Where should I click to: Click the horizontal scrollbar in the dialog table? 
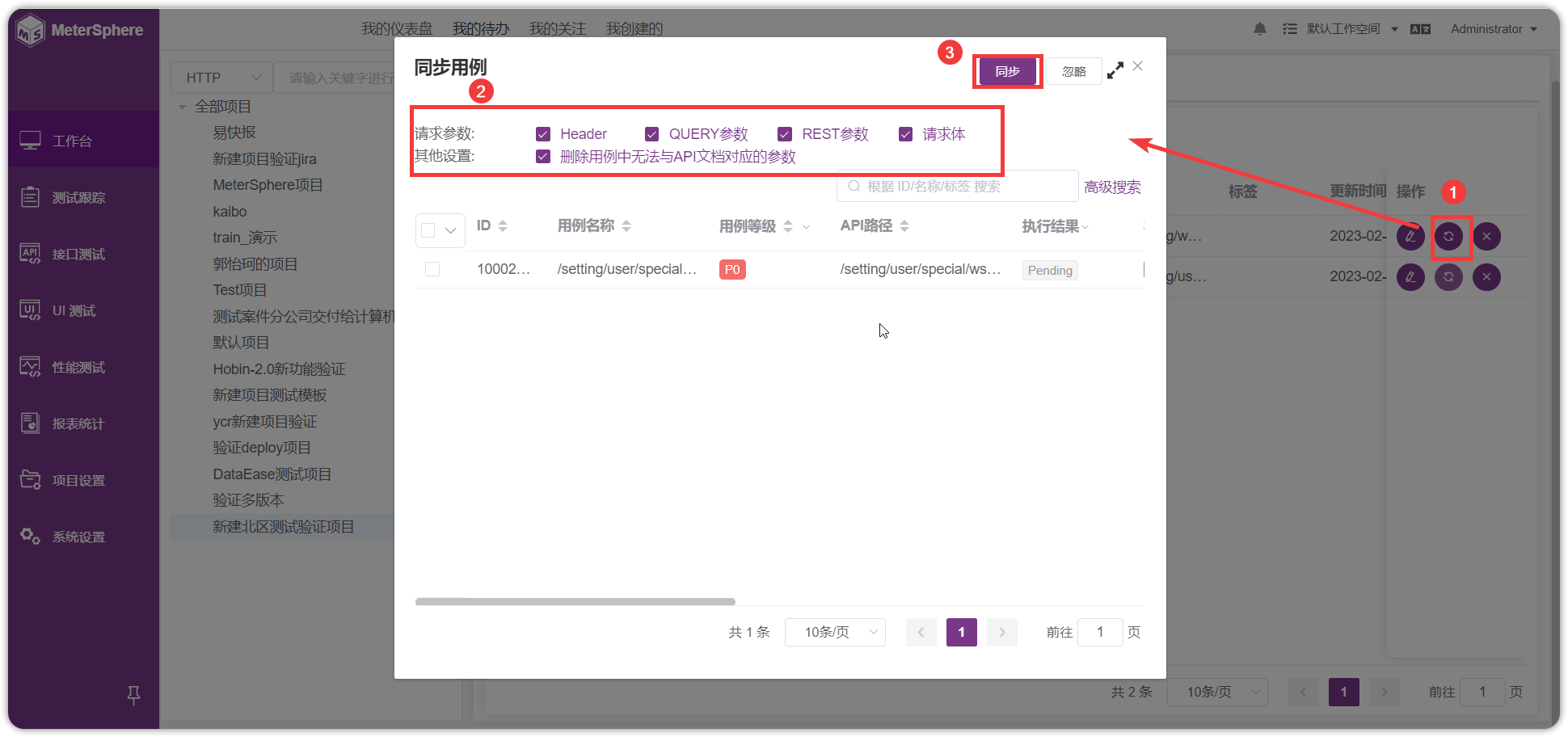click(575, 601)
